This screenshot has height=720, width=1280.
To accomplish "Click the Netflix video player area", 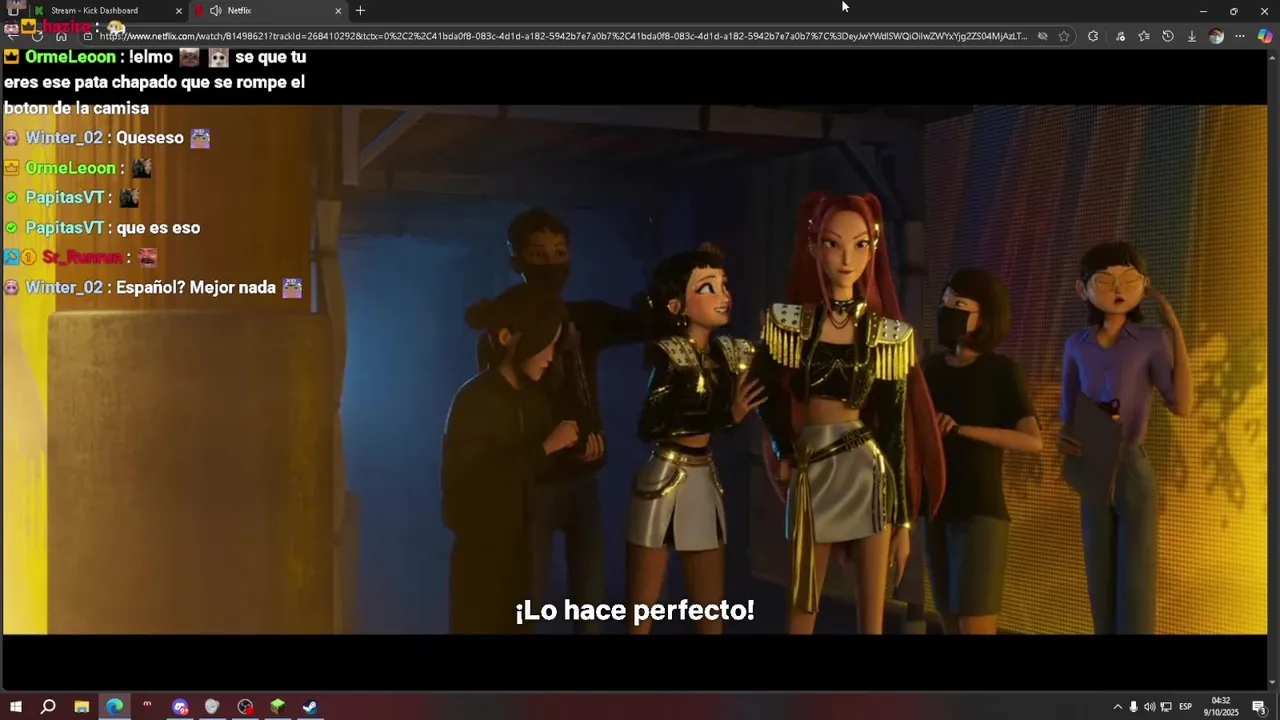I will click(635, 370).
